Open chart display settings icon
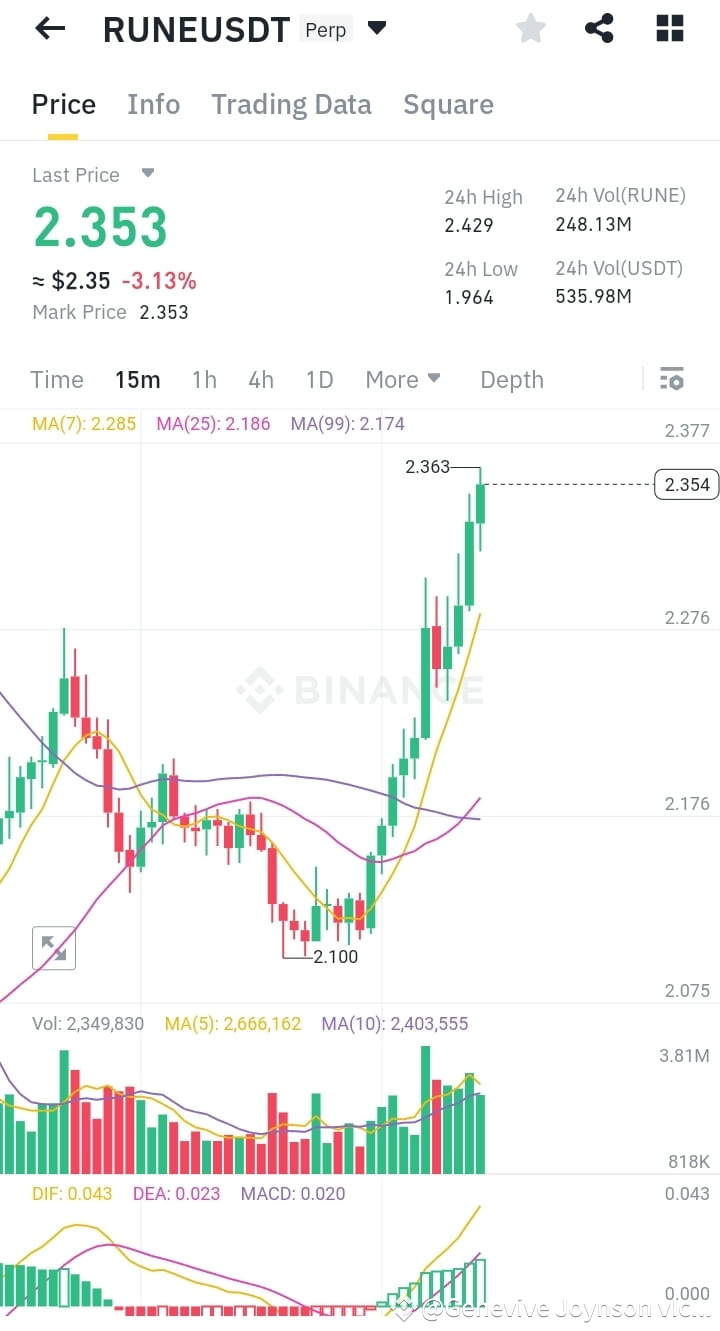This screenshot has height=1331, width=720. [x=671, y=379]
